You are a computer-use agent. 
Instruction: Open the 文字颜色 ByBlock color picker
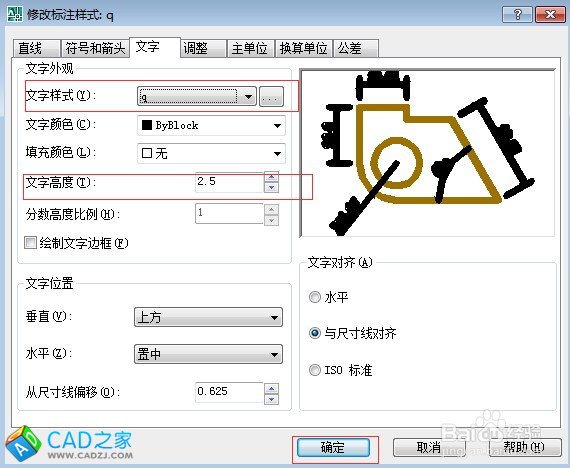(211, 125)
